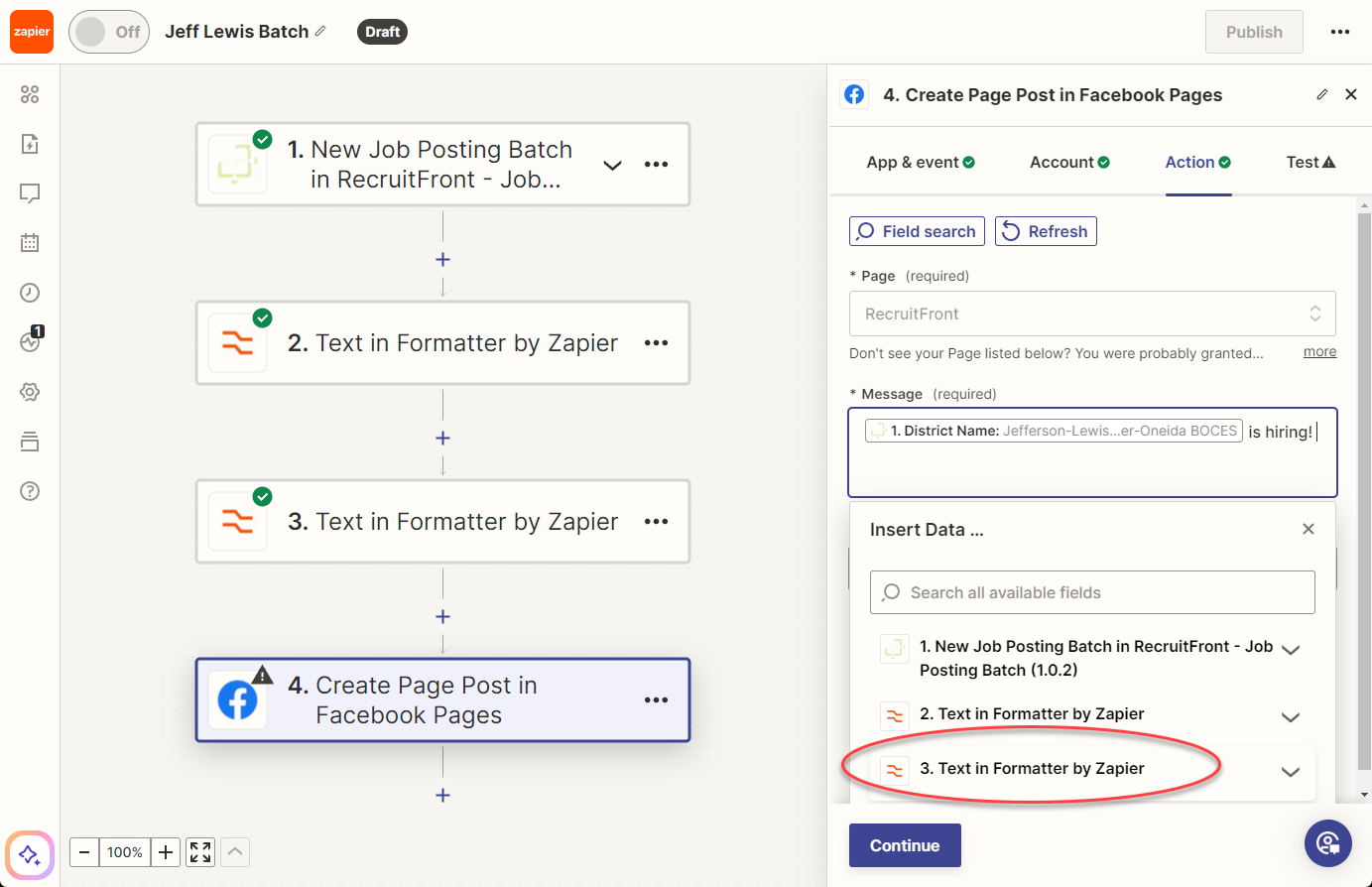Open the Page dropdown showing RecruitFront
Viewport: 1372px width, 887px height.
pyautogui.click(x=1092, y=314)
